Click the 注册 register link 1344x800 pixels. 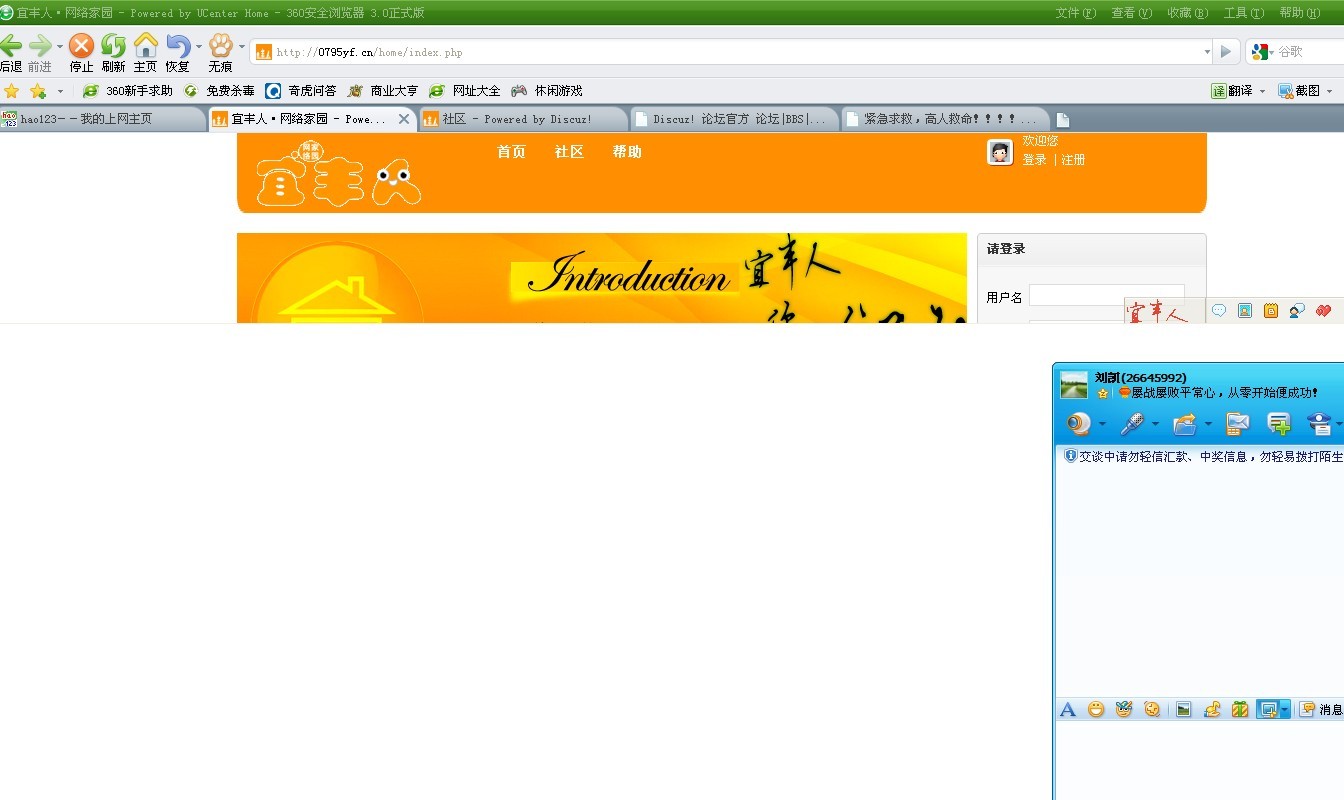[x=1073, y=160]
